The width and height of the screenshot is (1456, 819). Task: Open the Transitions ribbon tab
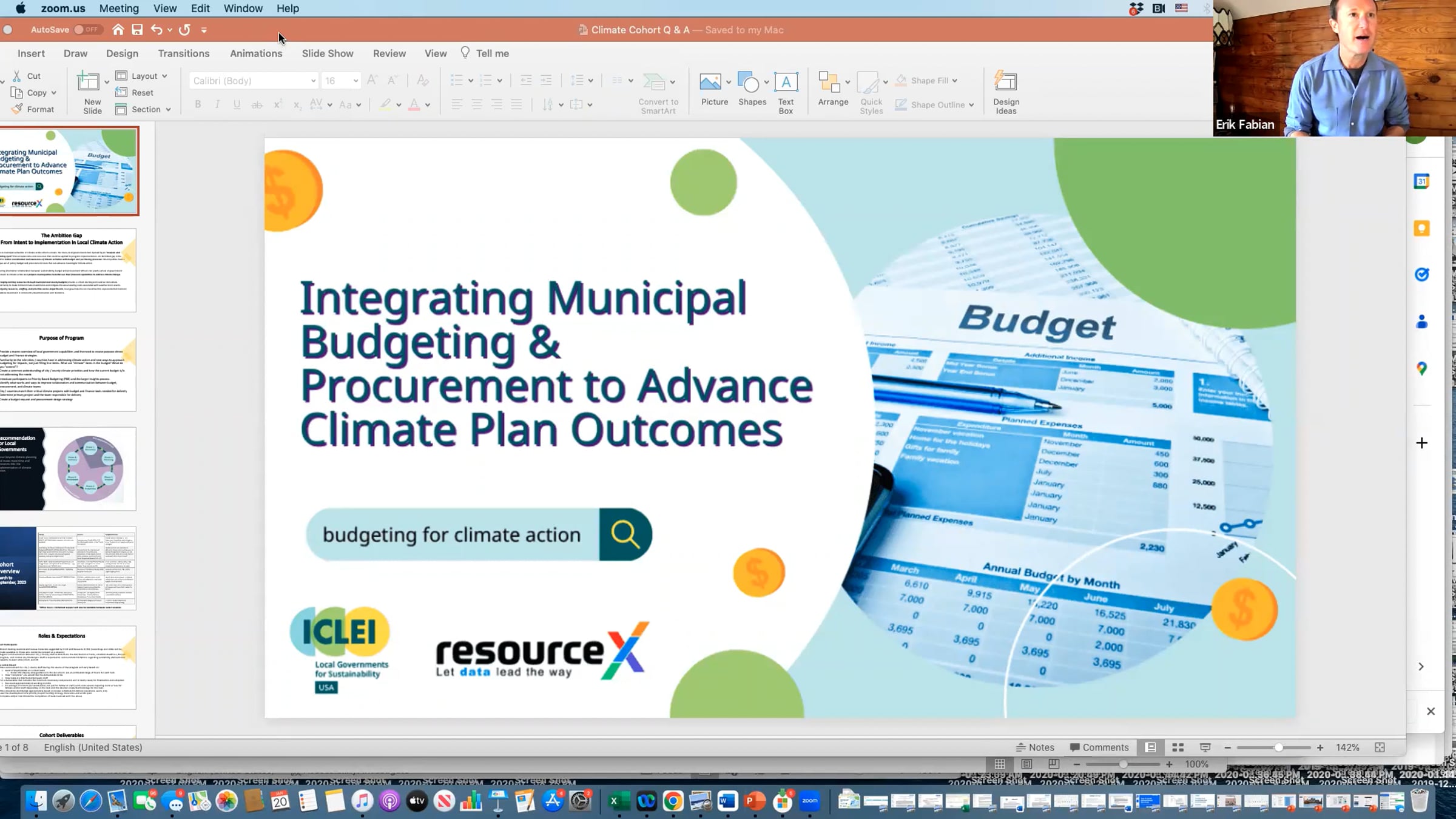[183, 53]
